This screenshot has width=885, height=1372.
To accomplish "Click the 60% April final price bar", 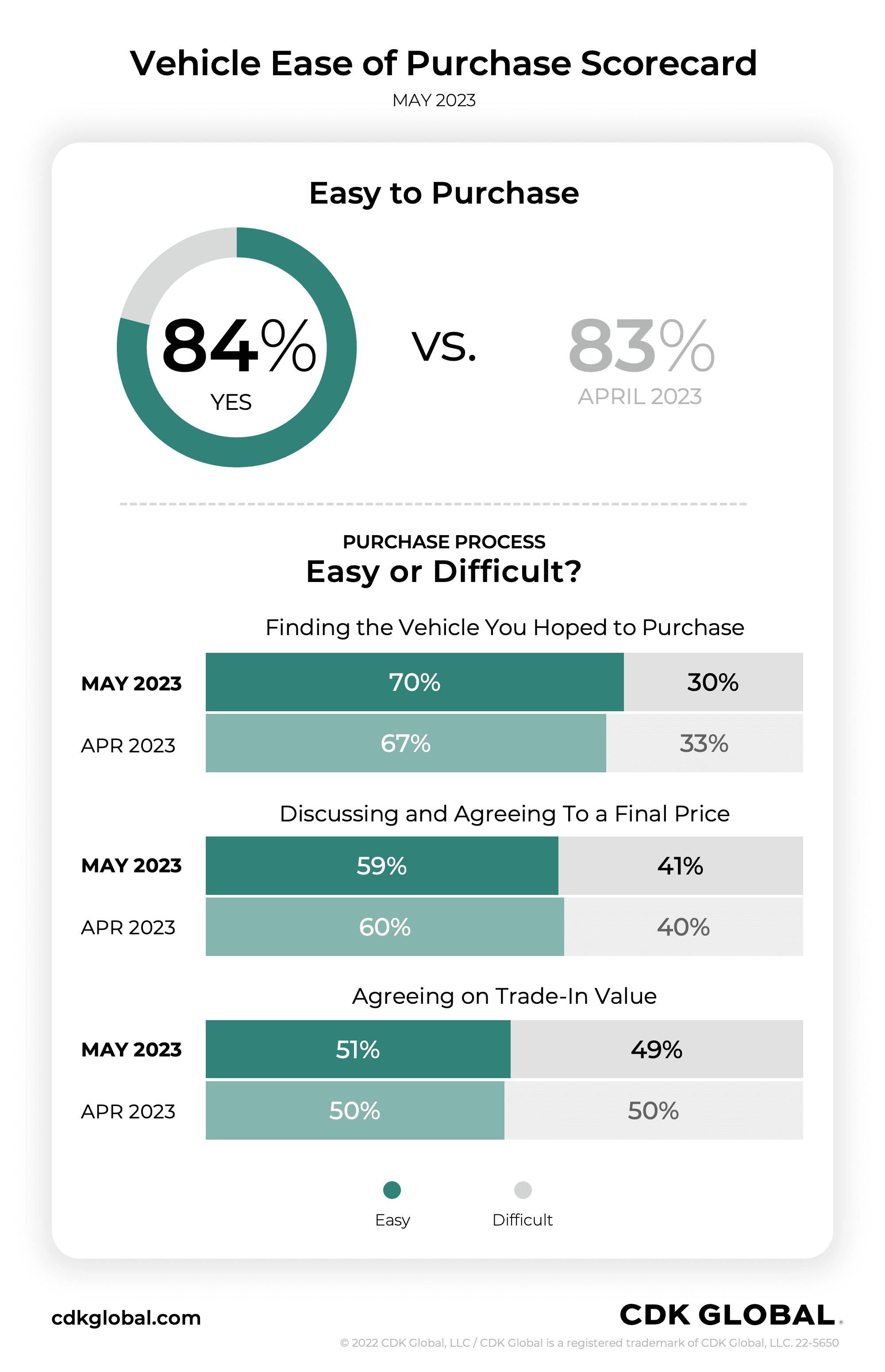I will [x=385, y=927].
